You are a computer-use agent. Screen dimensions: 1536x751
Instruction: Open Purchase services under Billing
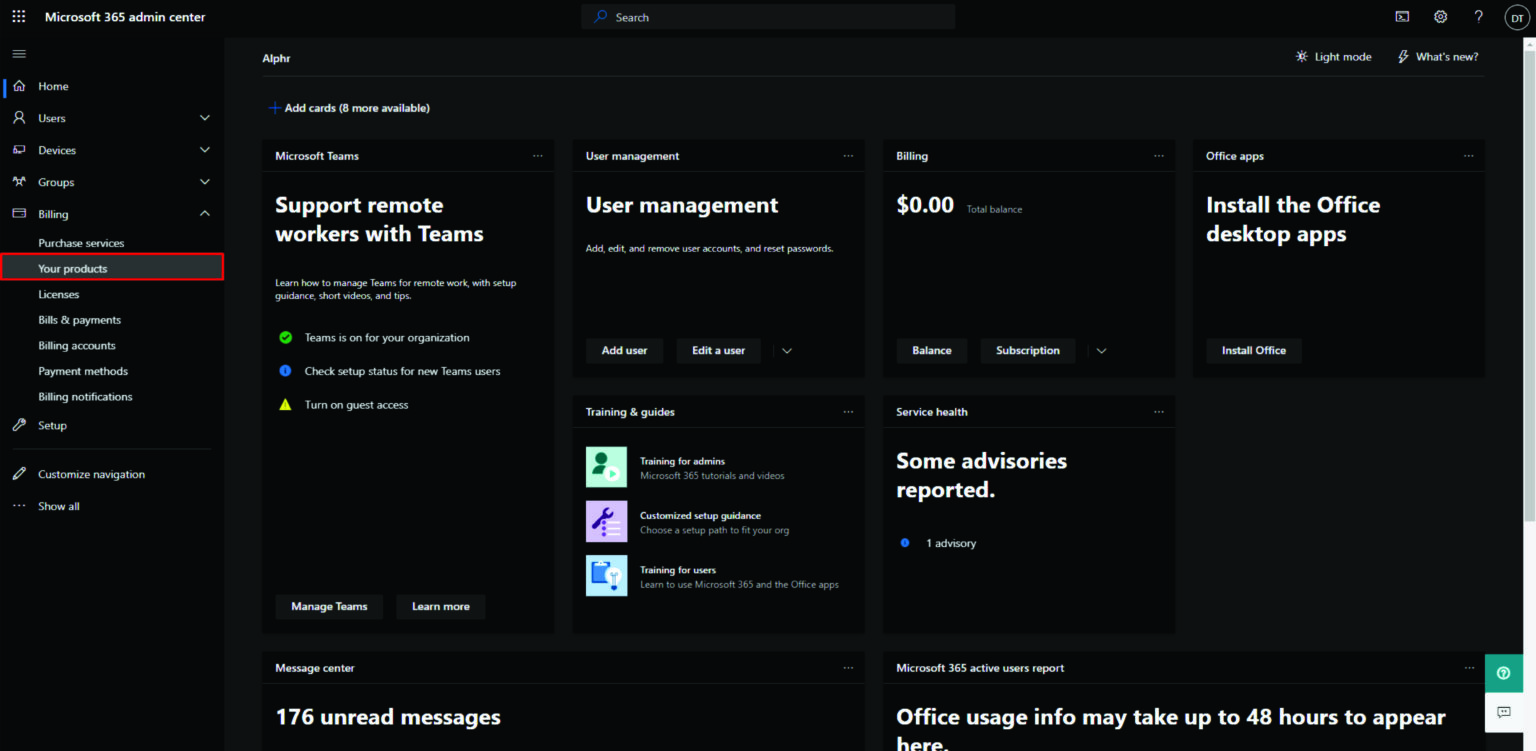[x=81, y=243]
